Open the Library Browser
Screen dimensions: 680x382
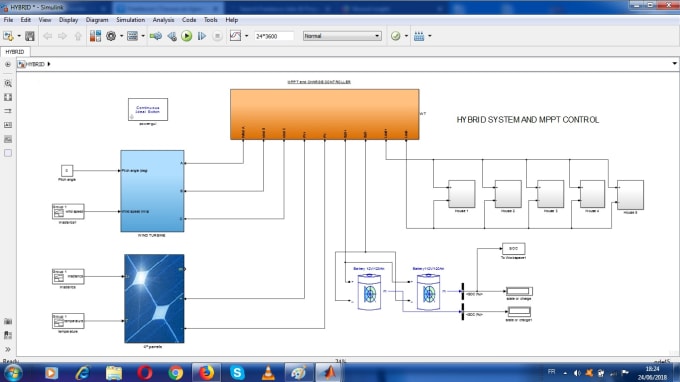[x=95, y=36]
